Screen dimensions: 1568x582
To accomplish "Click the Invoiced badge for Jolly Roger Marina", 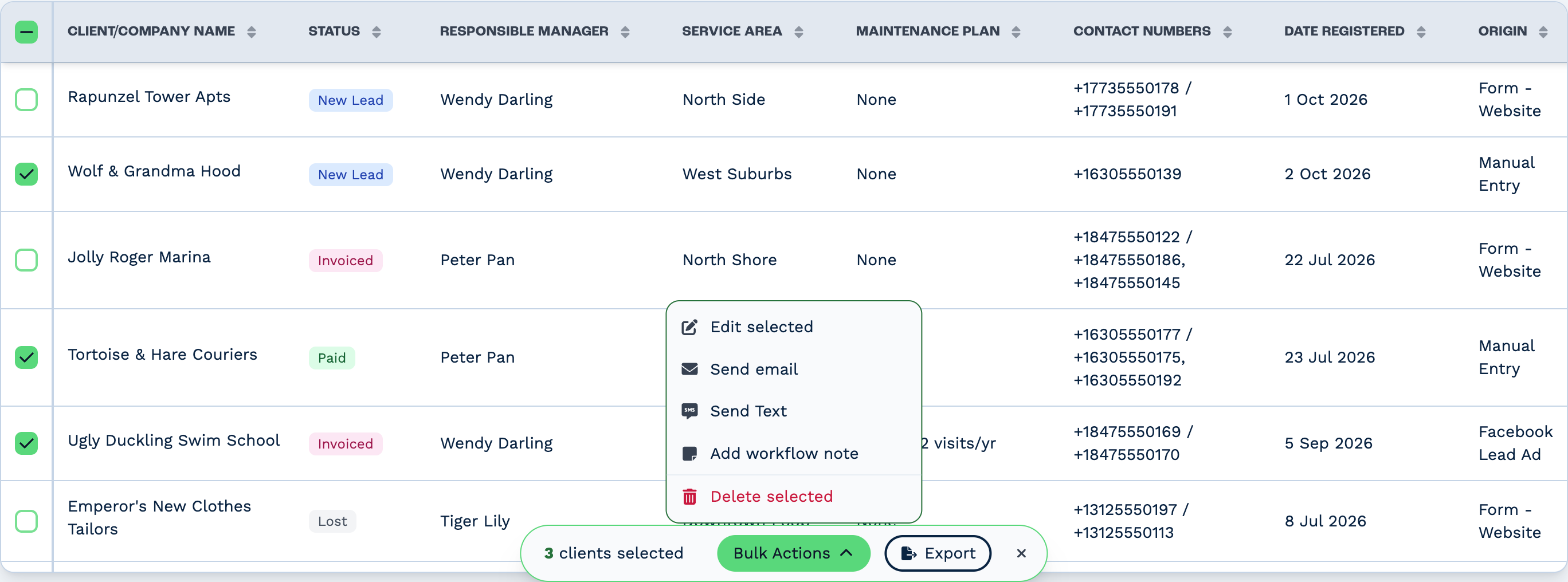I will tap(345, 260).
